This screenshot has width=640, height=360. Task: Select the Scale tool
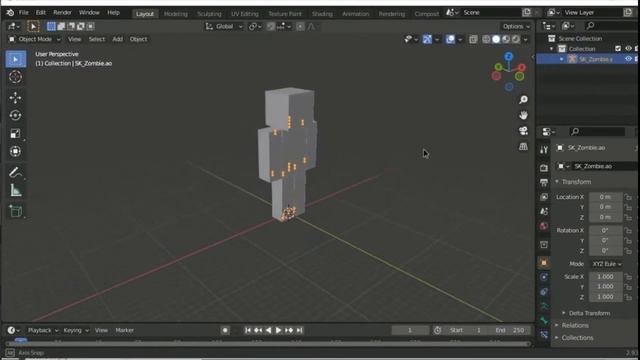point(16,133)
